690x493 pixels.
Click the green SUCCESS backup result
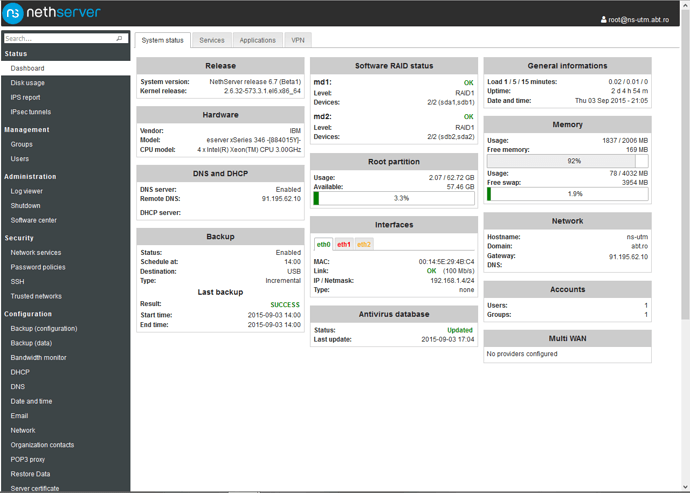pos(285,305)
